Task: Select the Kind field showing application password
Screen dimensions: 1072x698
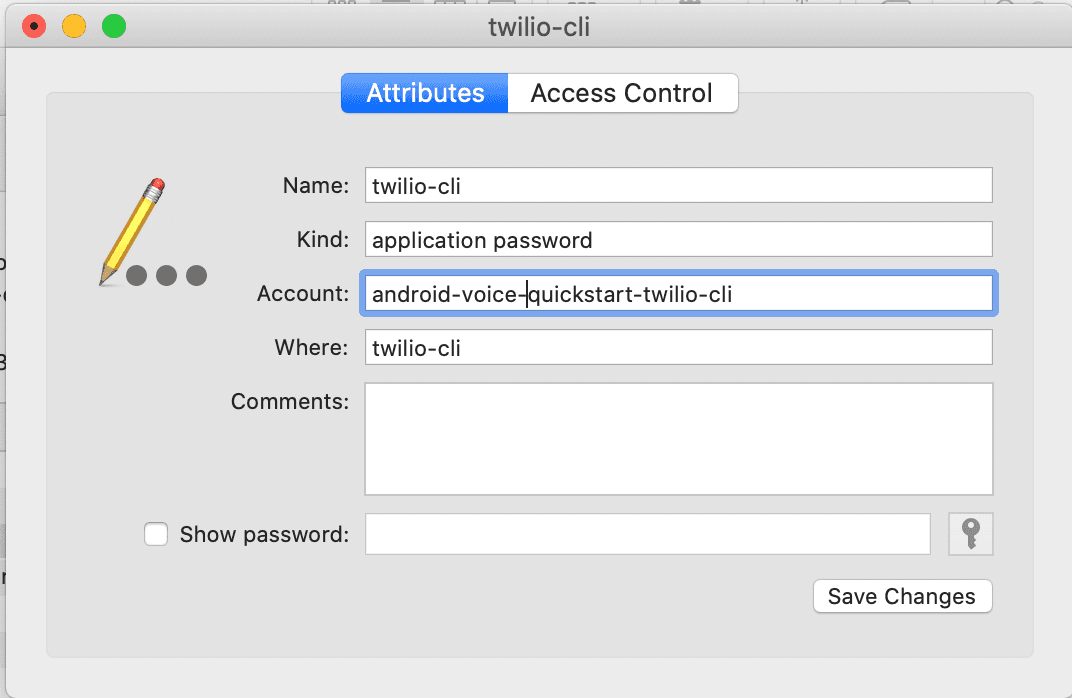Action: click(x=678, y=239)
